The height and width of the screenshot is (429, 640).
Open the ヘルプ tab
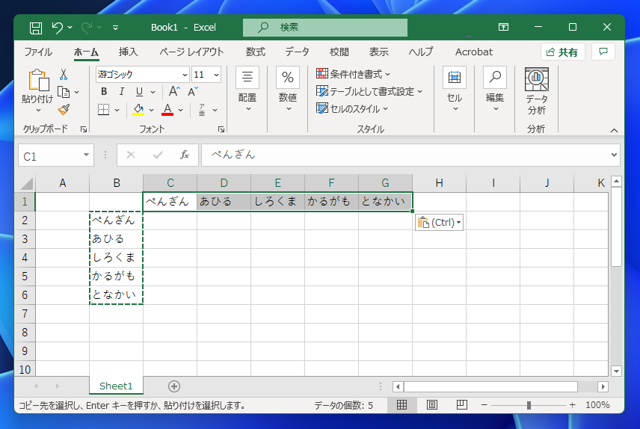tap(421, 52)
